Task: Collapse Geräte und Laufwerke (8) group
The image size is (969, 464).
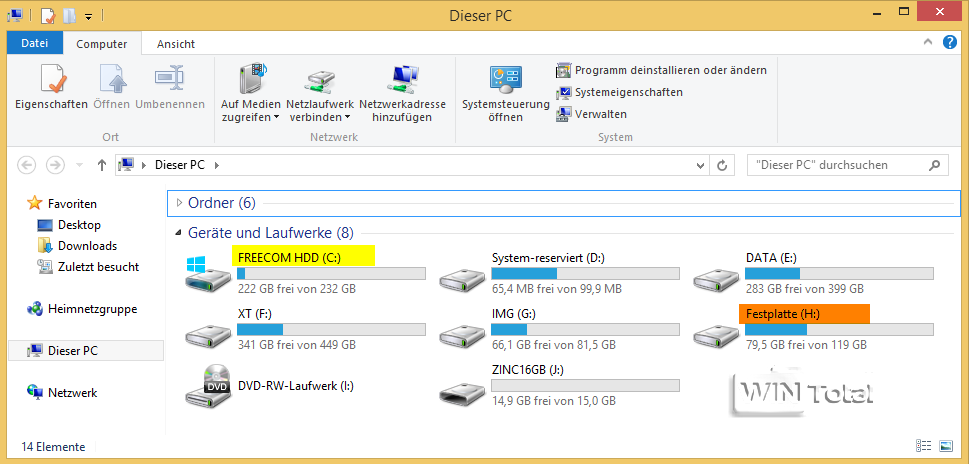Action: 179,233
